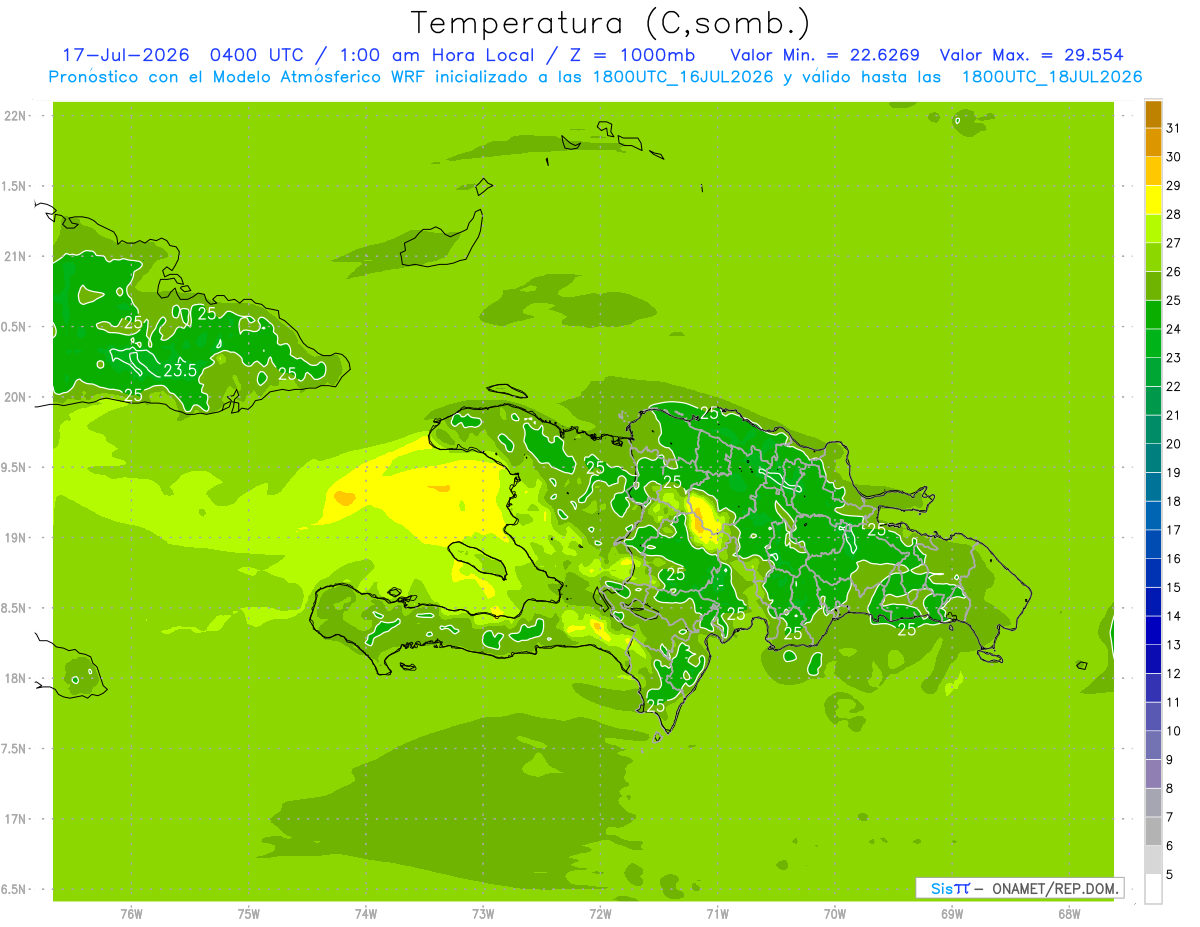Click color scale value "14"
Viewport: 1200px width, 927px height.
coord(1173,616)
